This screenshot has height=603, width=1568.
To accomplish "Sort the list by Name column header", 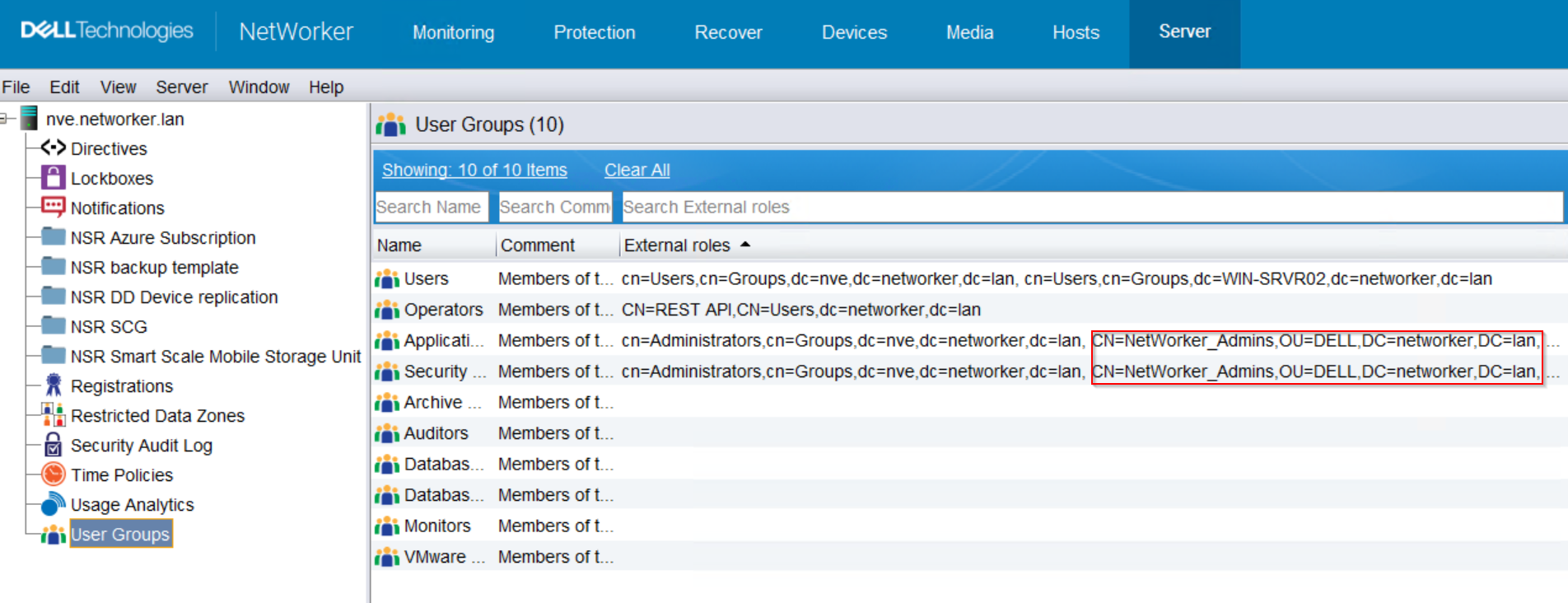I will (x=399, y=245).
